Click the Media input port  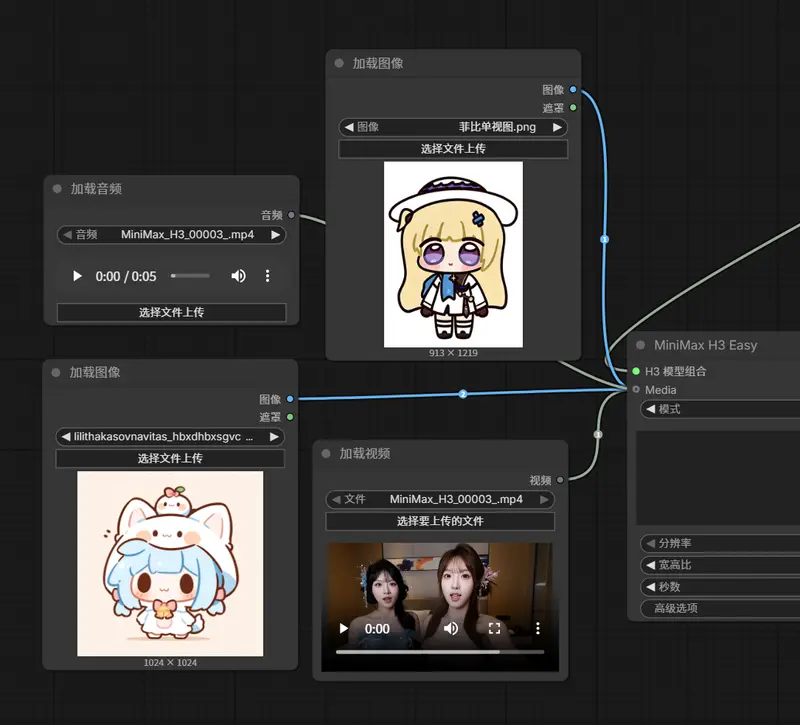tap(636, 389)
